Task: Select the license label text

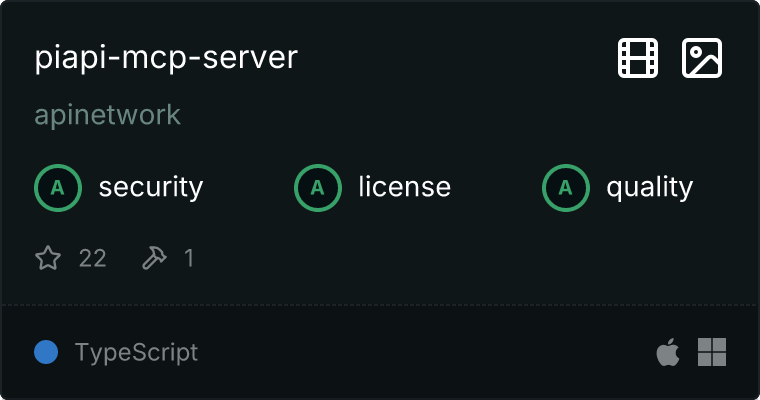Action: point(404,187)
